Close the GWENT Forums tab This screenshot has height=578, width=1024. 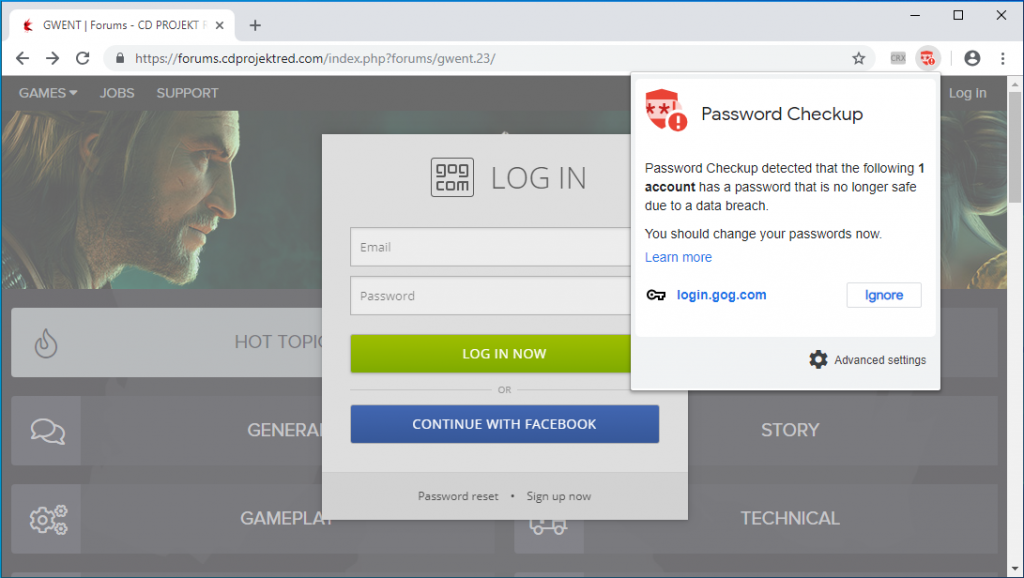[219, 25]
